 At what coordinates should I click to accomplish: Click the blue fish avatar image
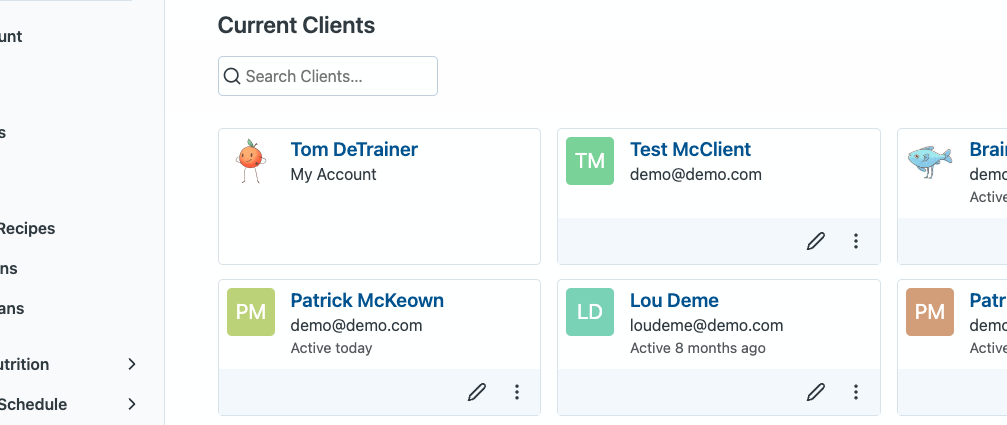[x=929, y=161]
